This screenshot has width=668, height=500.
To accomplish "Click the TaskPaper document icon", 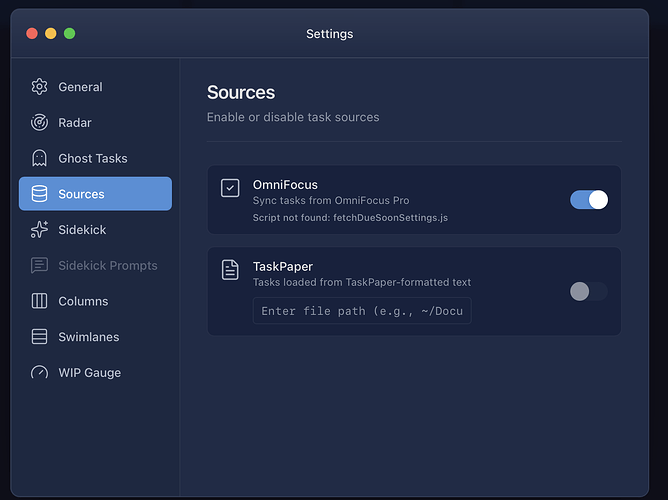I will coord(230,270).
